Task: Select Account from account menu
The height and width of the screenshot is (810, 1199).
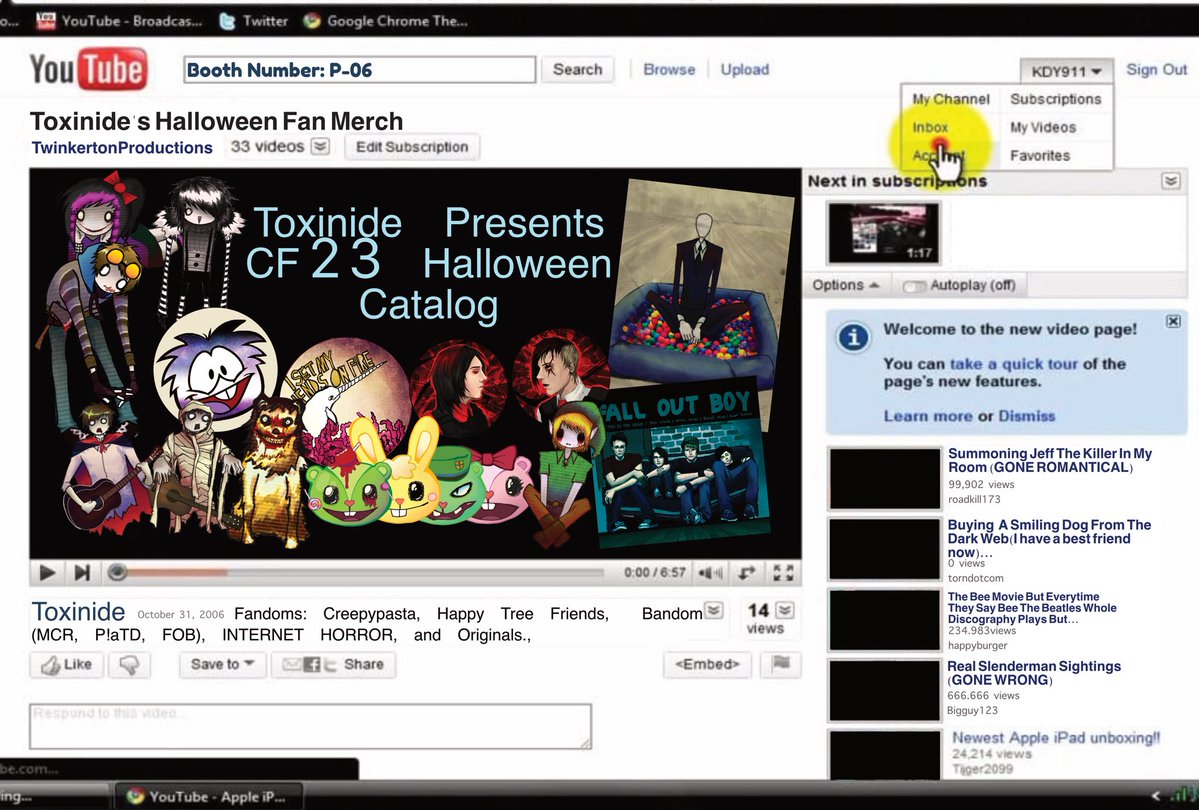Action: [937, 156]
